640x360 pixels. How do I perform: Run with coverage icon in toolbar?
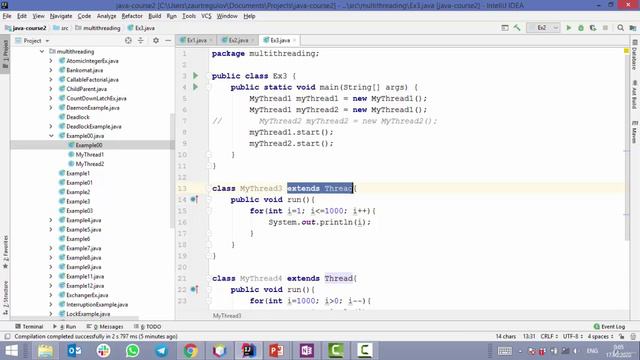[x=593, y=28]
